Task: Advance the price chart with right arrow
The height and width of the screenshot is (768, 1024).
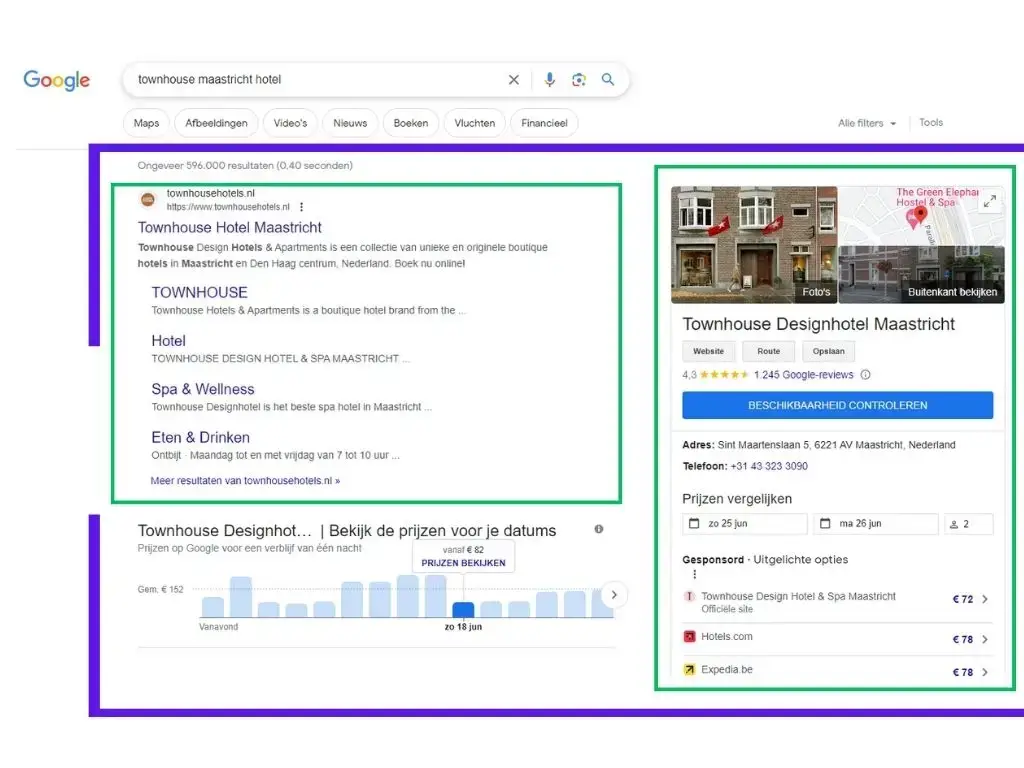Action: [614, 595]
